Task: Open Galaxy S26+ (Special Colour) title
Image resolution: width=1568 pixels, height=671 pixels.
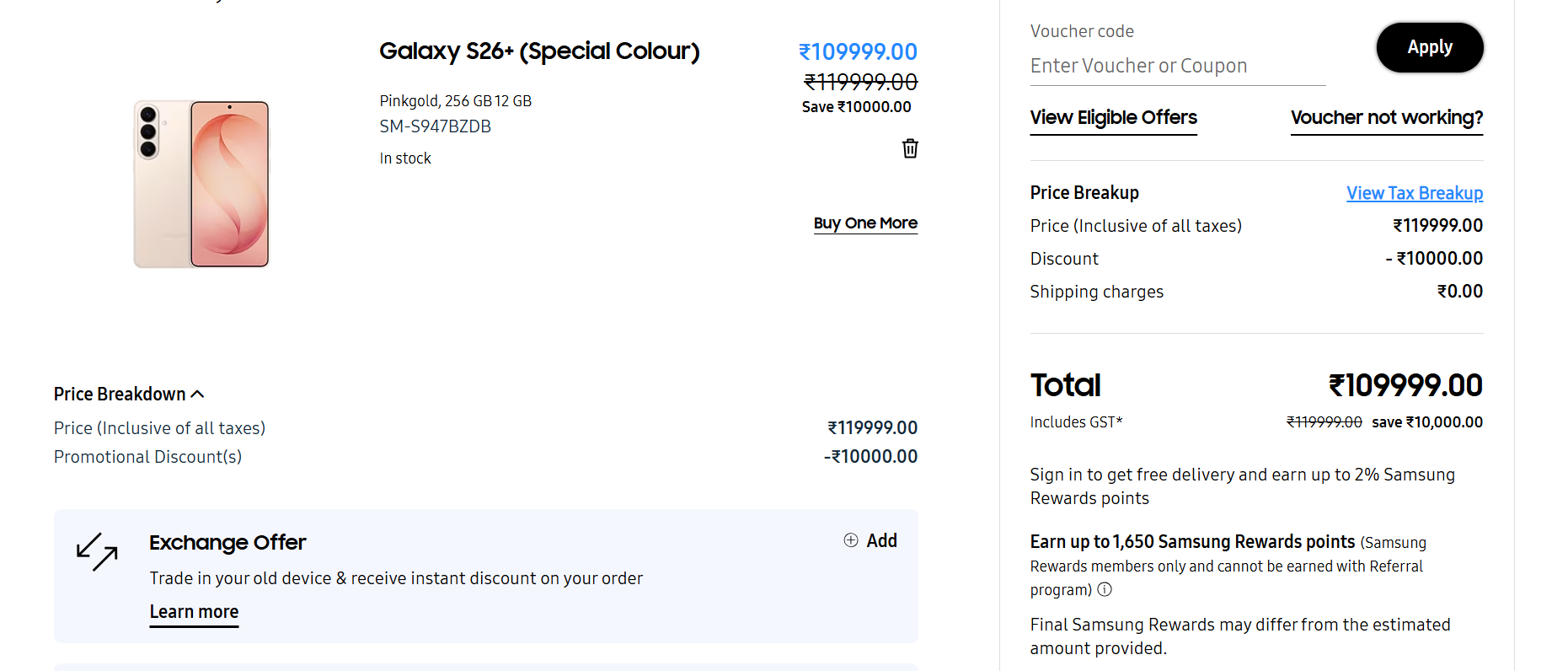Action: point(539,51)
